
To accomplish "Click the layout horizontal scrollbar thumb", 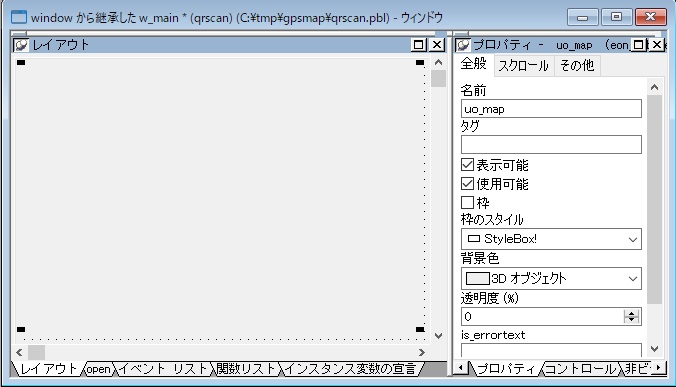I will pos(36,353).
